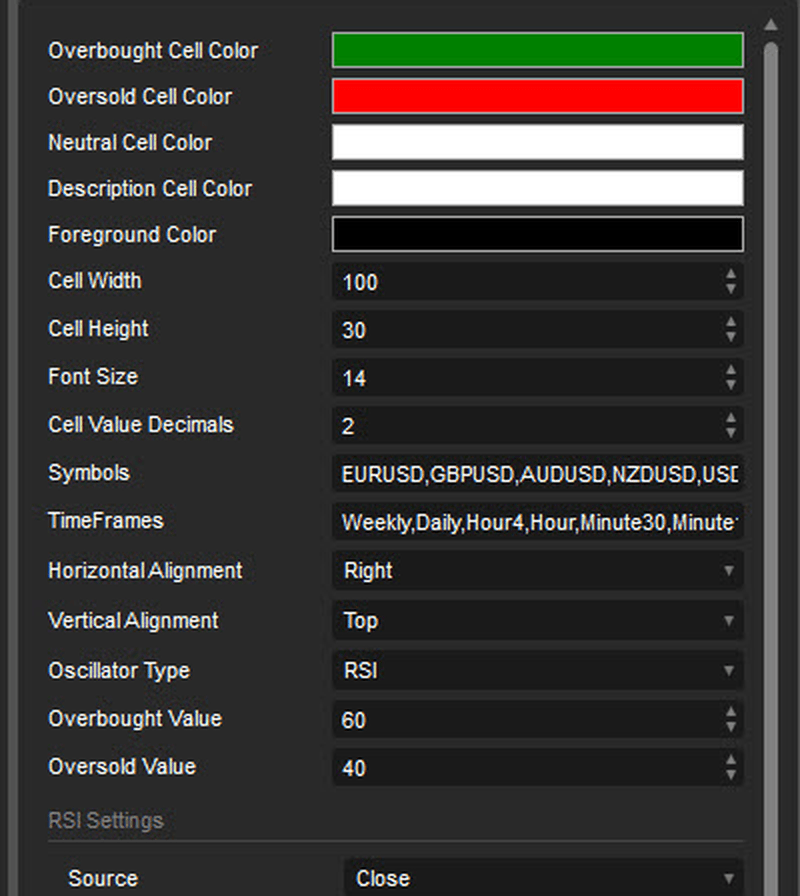The image size is (800, 896).
Task: Click the Oversold Cell Color label
Action: 140,96
